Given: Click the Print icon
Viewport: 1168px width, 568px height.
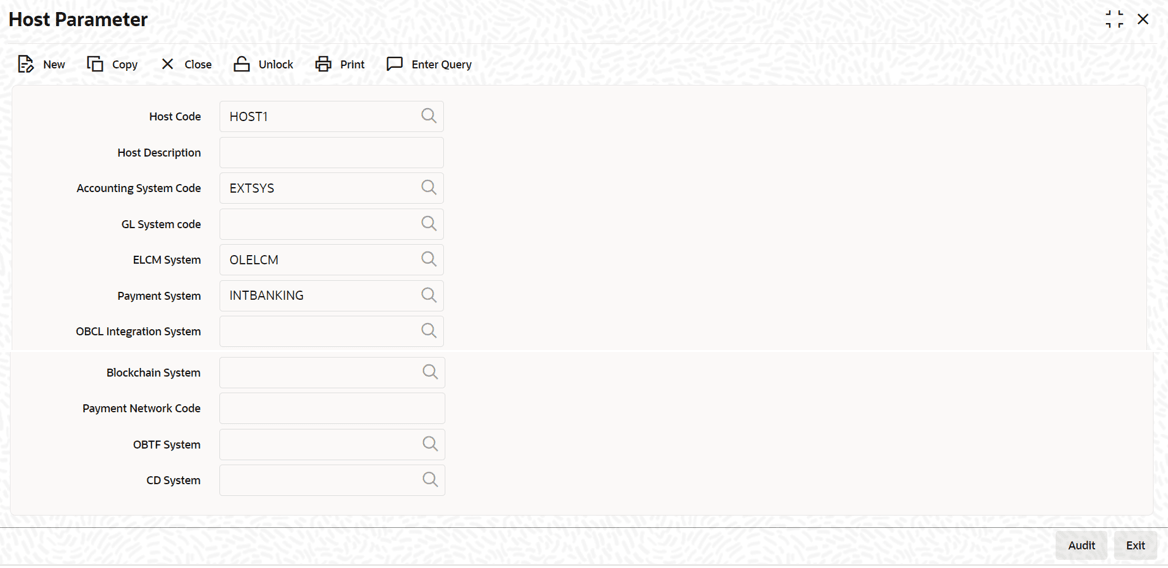Looking at the screenshot, I should [323, 64].
